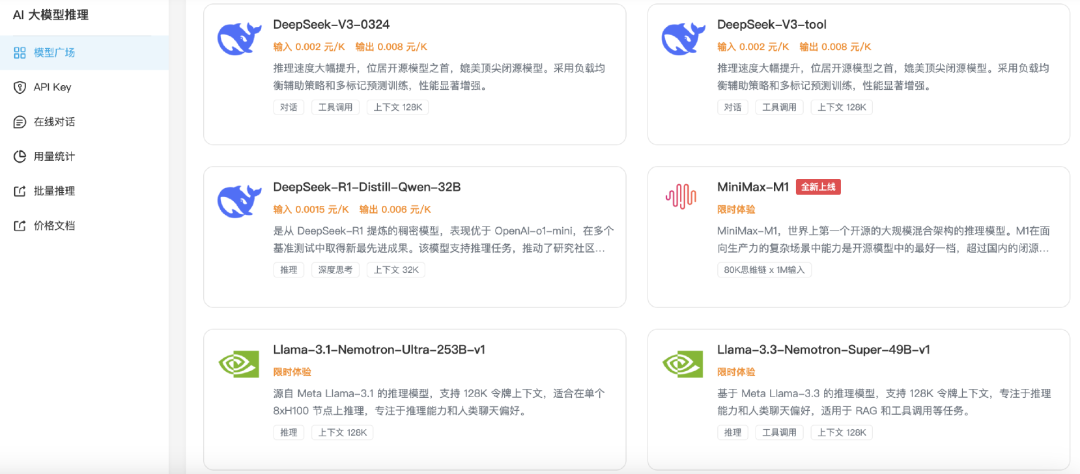Image resolution: width=1080 pixels, height=474 pixels.
Task: Click 工具调用 tag on Llama-3.3-Nemotron-Super card
Action: 780,433
